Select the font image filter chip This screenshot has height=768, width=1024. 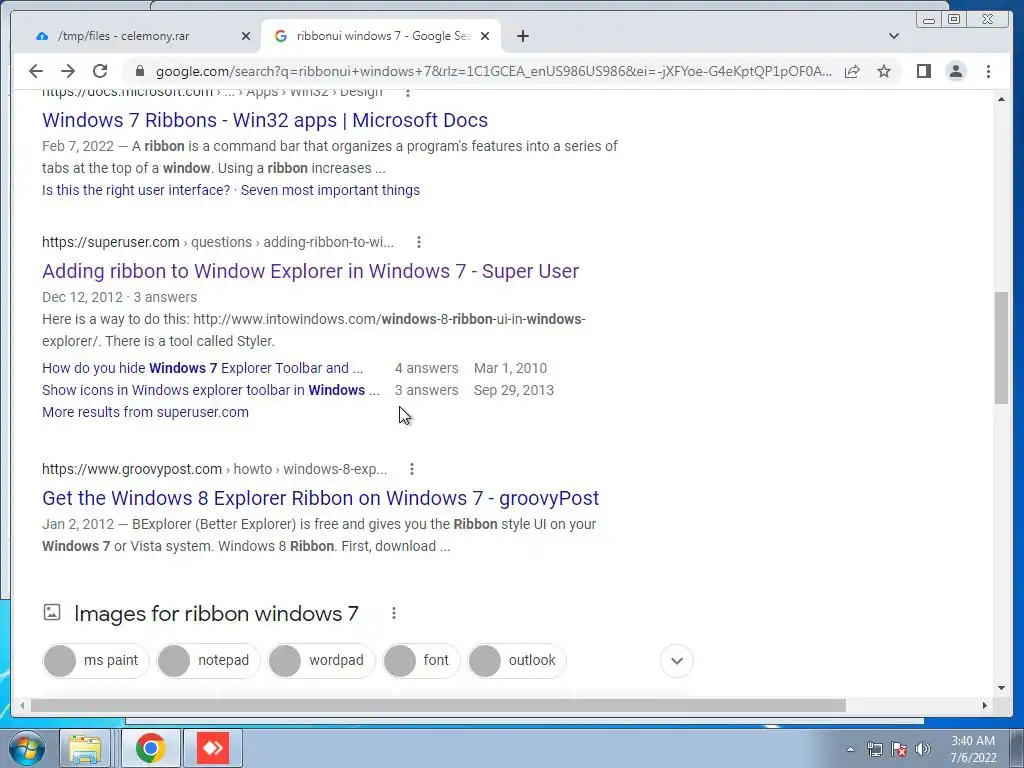tap(421, 661)
